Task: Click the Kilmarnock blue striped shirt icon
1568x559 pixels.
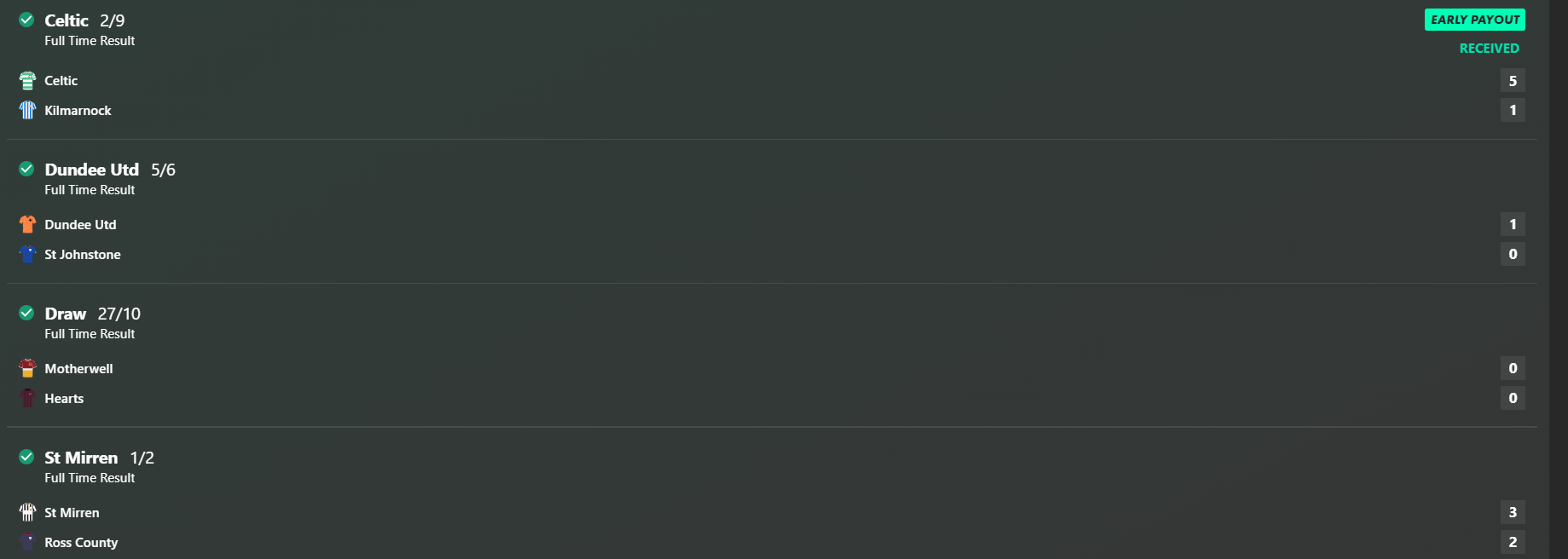Action: coord(27,110)
